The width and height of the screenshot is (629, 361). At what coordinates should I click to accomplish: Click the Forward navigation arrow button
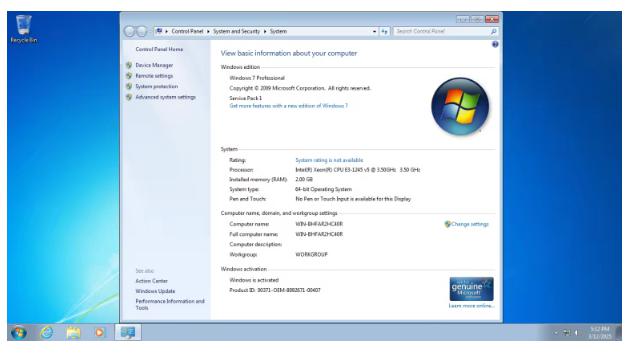[142, 31]
